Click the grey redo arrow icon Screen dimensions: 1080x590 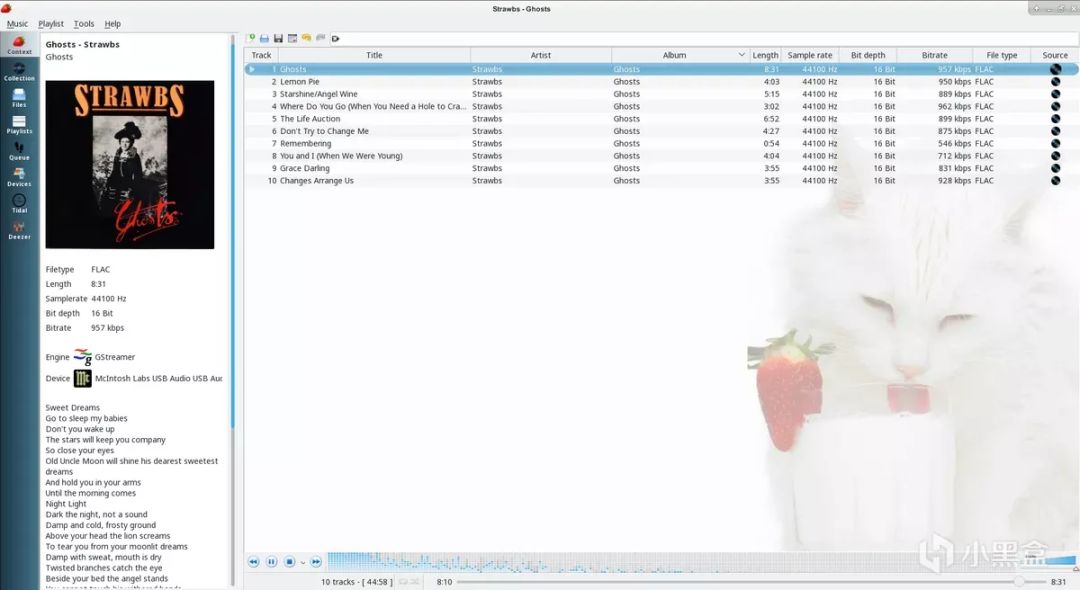click(x=320, y=38)
